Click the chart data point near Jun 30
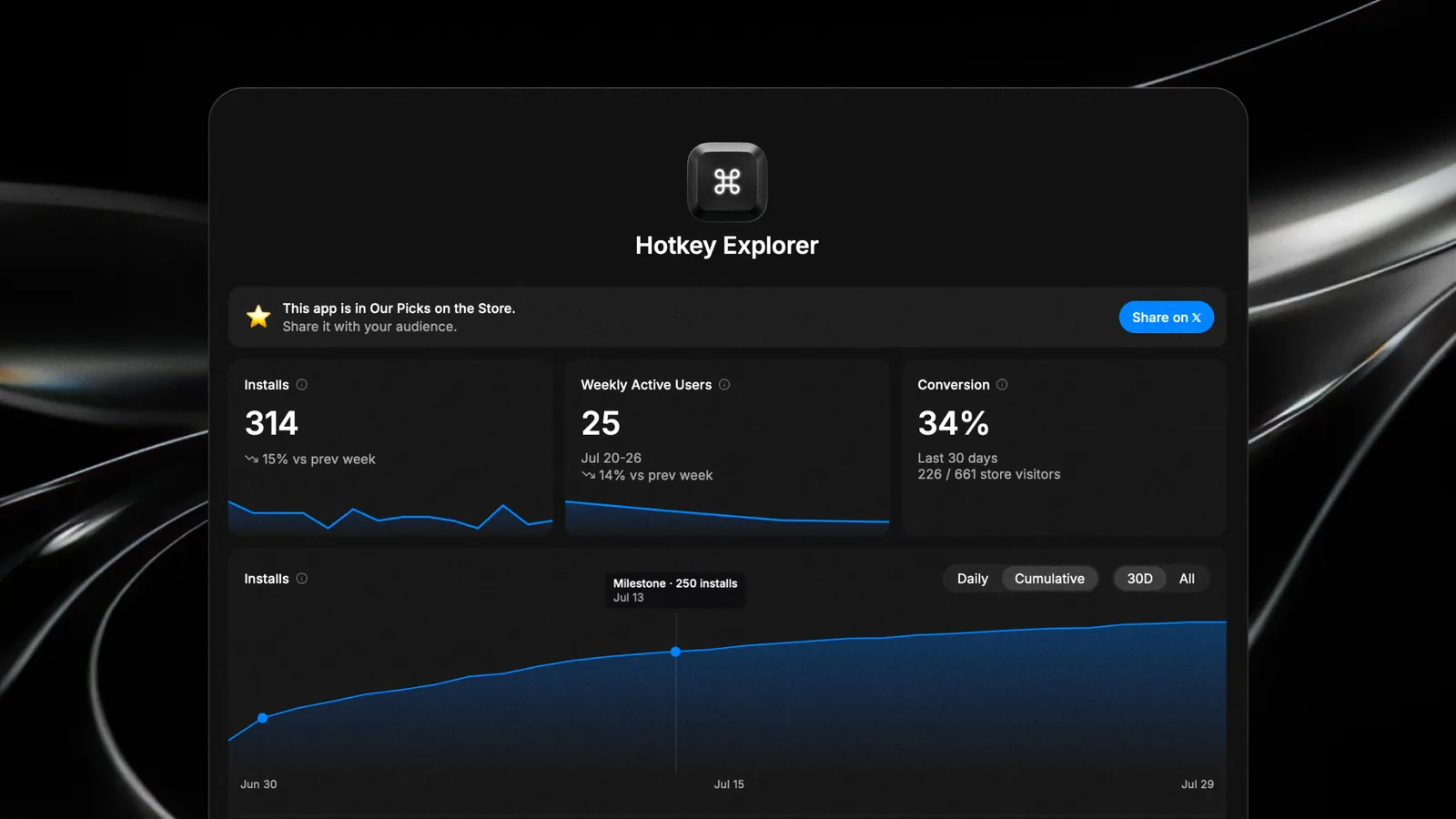The image size is (1456, 819). (x=263, y=718)
